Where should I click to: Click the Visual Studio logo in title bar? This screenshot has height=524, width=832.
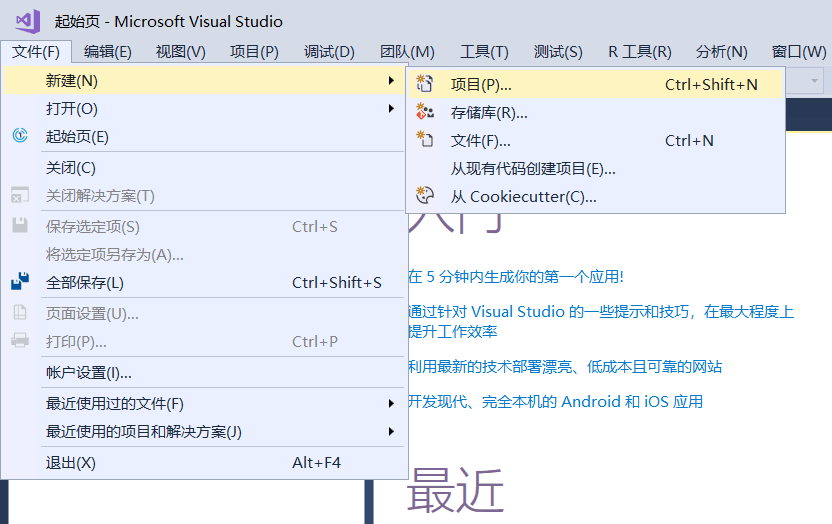[28, 21]
